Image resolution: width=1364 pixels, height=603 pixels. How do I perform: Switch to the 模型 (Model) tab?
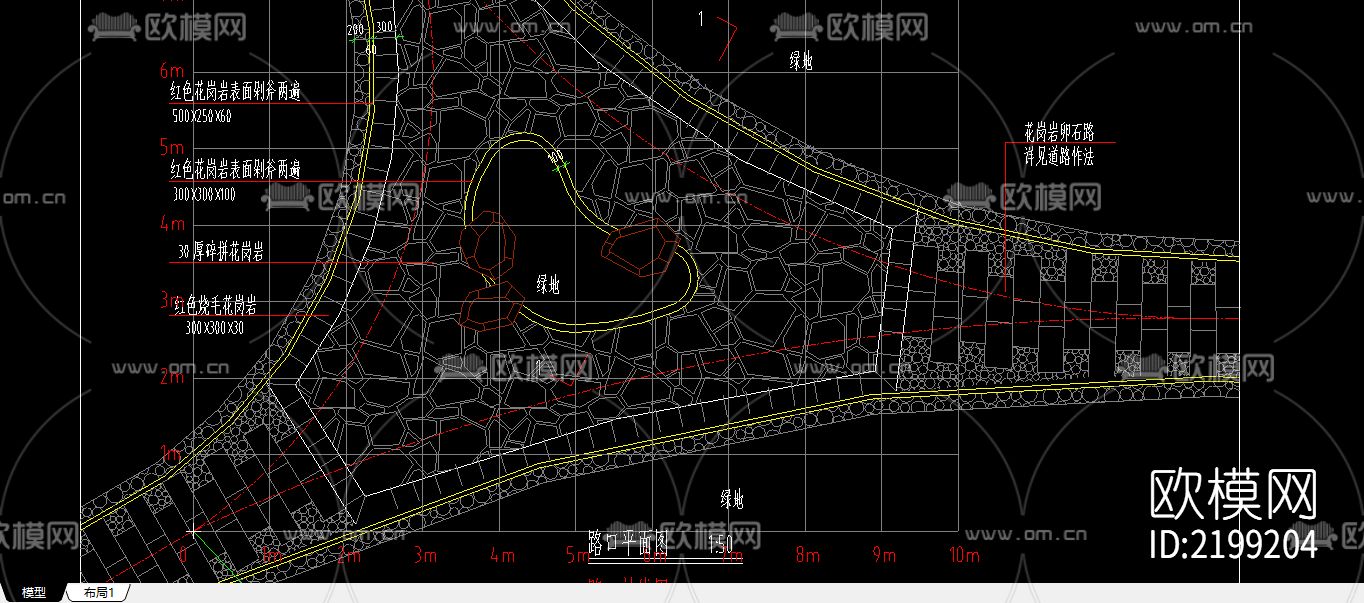pos(32,592)
